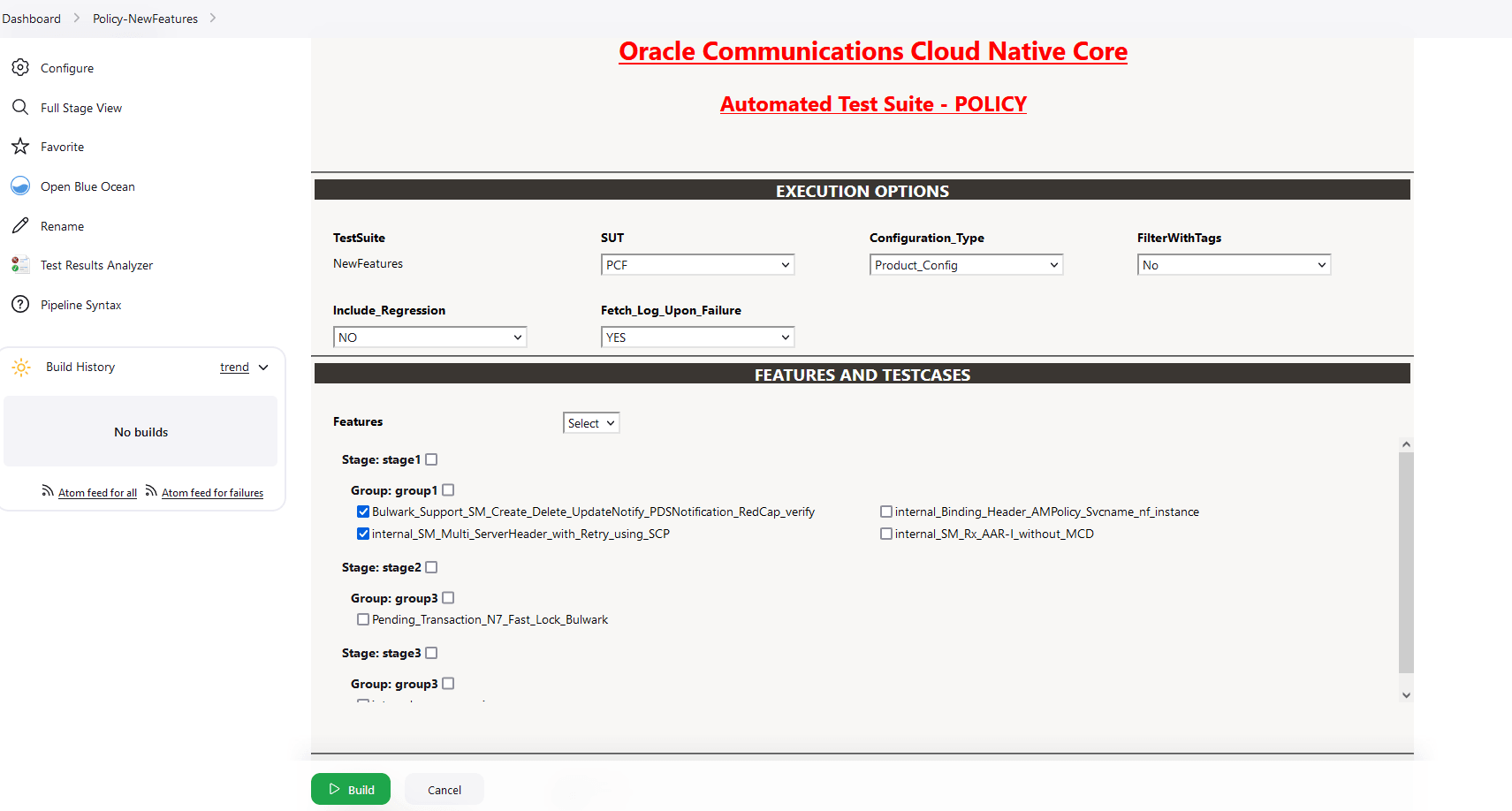Click the Rename pencil icon
Viewport: 1512px width, 811px height.
pos(20,226)
